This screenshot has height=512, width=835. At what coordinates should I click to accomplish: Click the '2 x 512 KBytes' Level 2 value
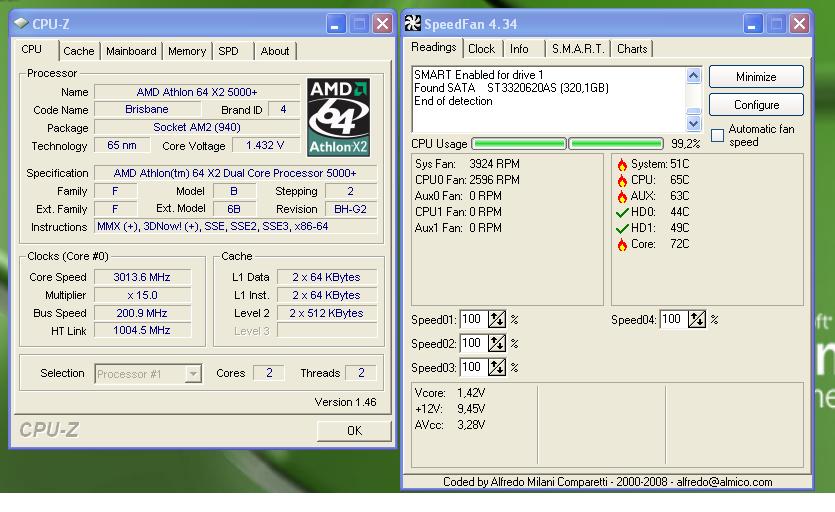326,313
